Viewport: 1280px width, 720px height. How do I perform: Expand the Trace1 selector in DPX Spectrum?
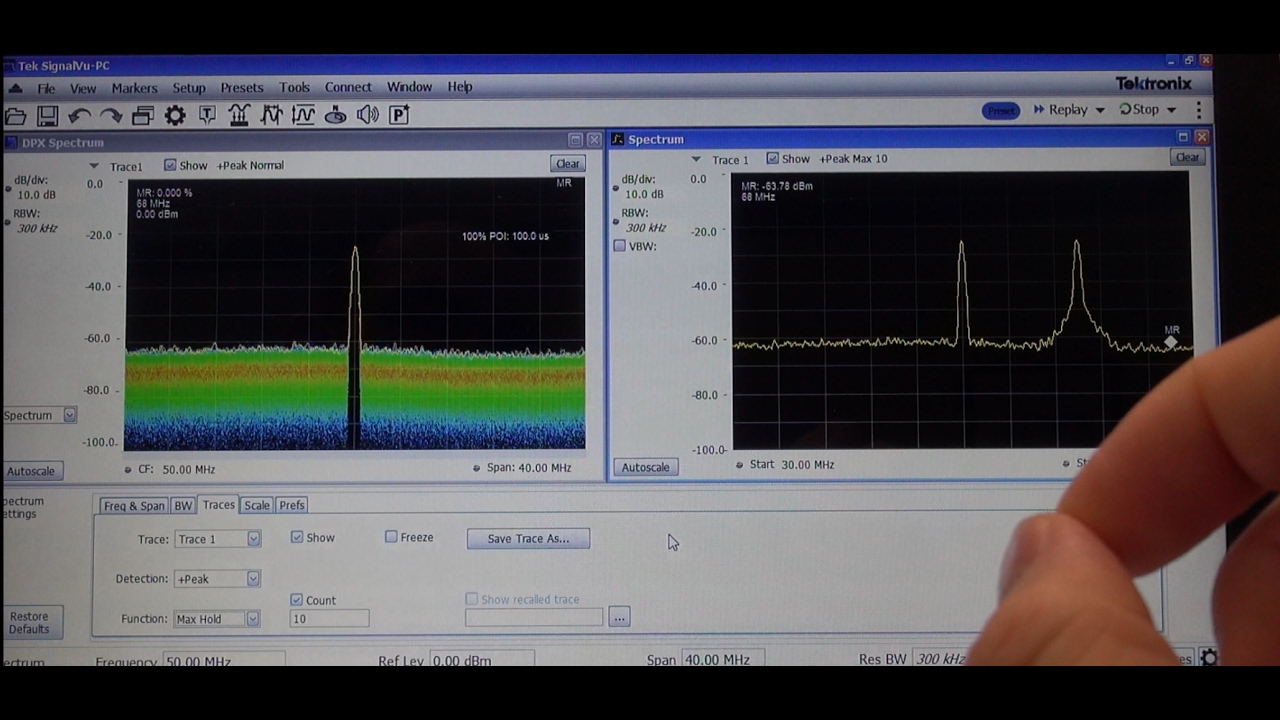click(x=94, y=166)
